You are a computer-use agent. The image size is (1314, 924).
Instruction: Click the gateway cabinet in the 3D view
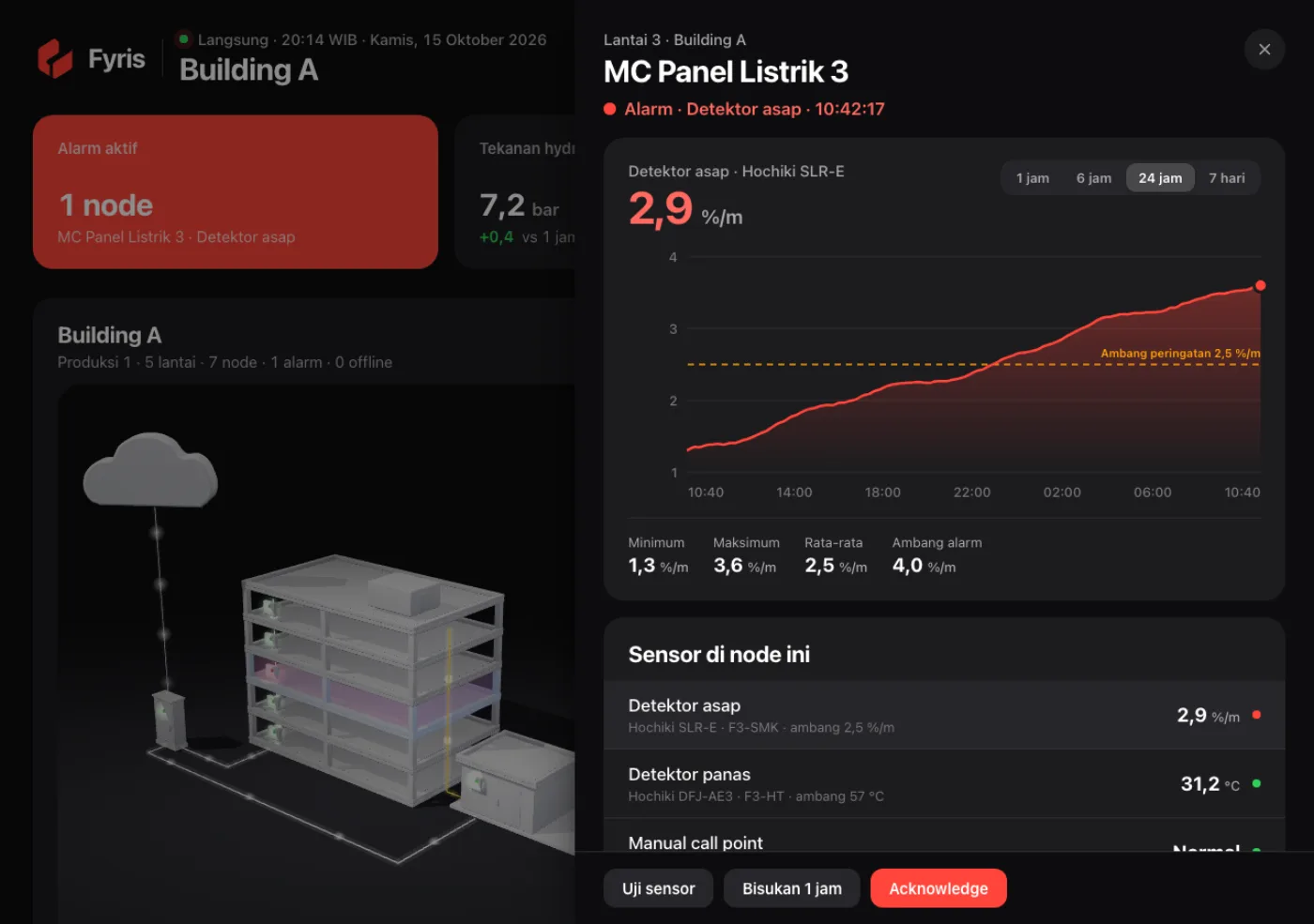[170, 720]
